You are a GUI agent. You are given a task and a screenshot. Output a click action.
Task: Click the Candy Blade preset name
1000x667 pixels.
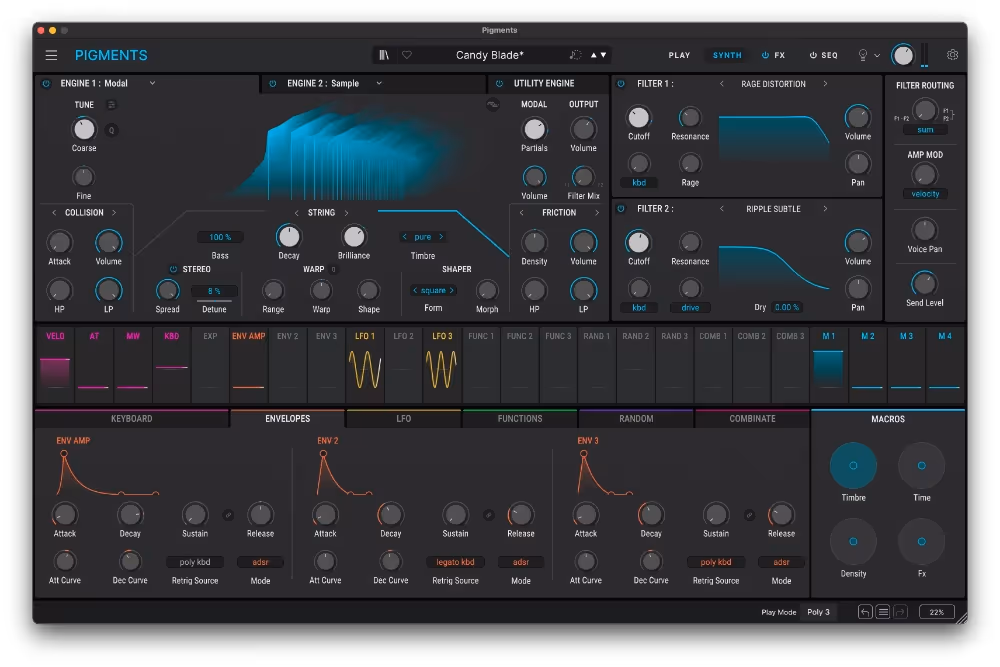[x=490, y=55]
